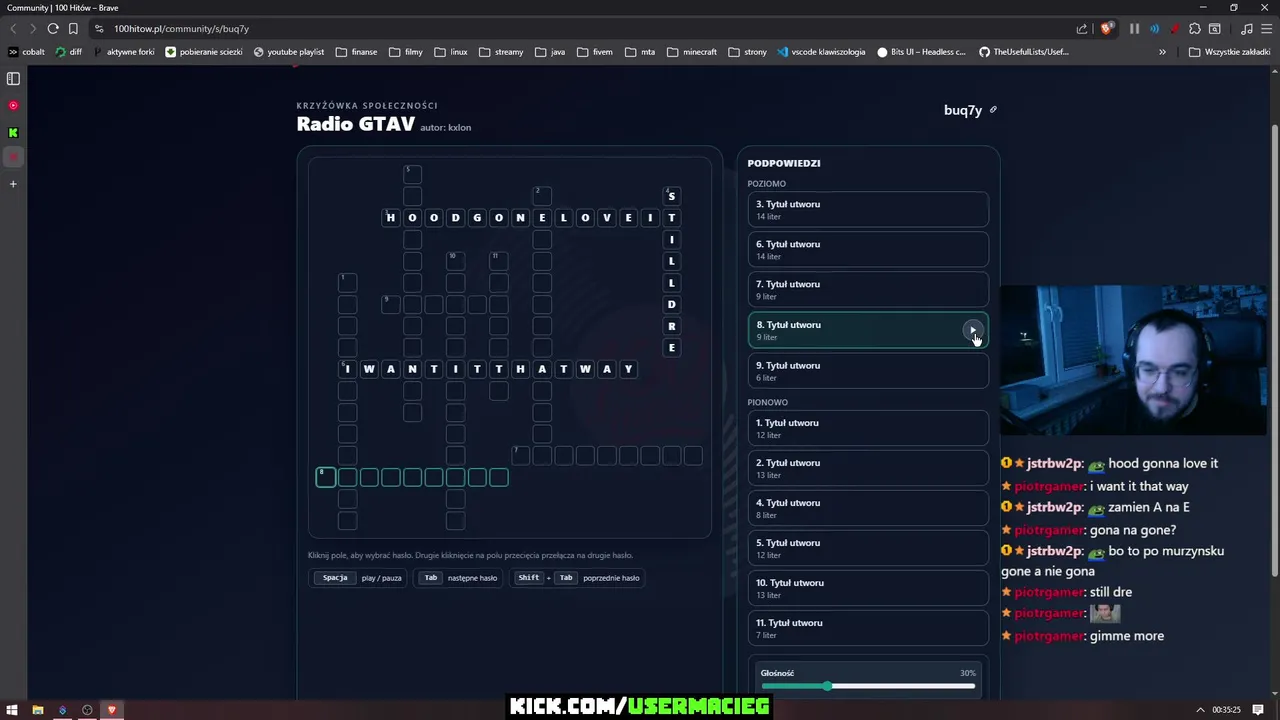
Task: Open the minecraft bookmarks folder
Action: click(x=692, y=52)
